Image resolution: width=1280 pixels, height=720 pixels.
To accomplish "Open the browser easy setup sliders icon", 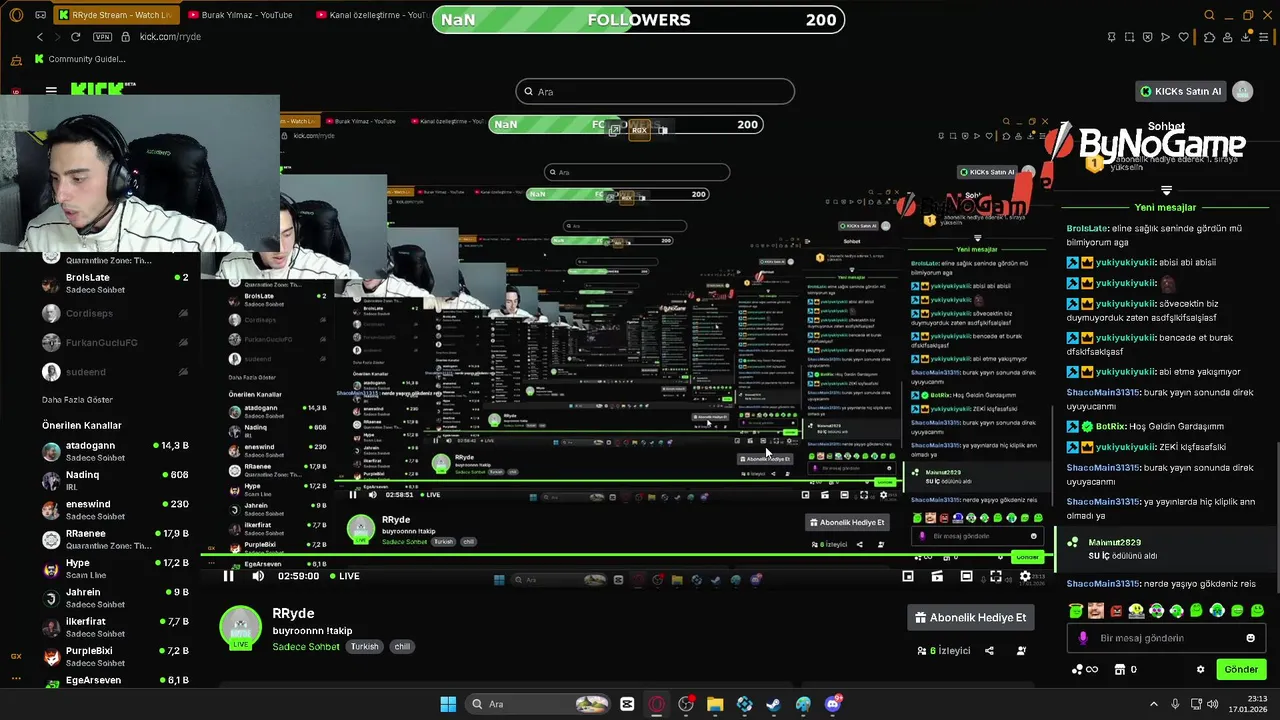I will coord(1262,37).
